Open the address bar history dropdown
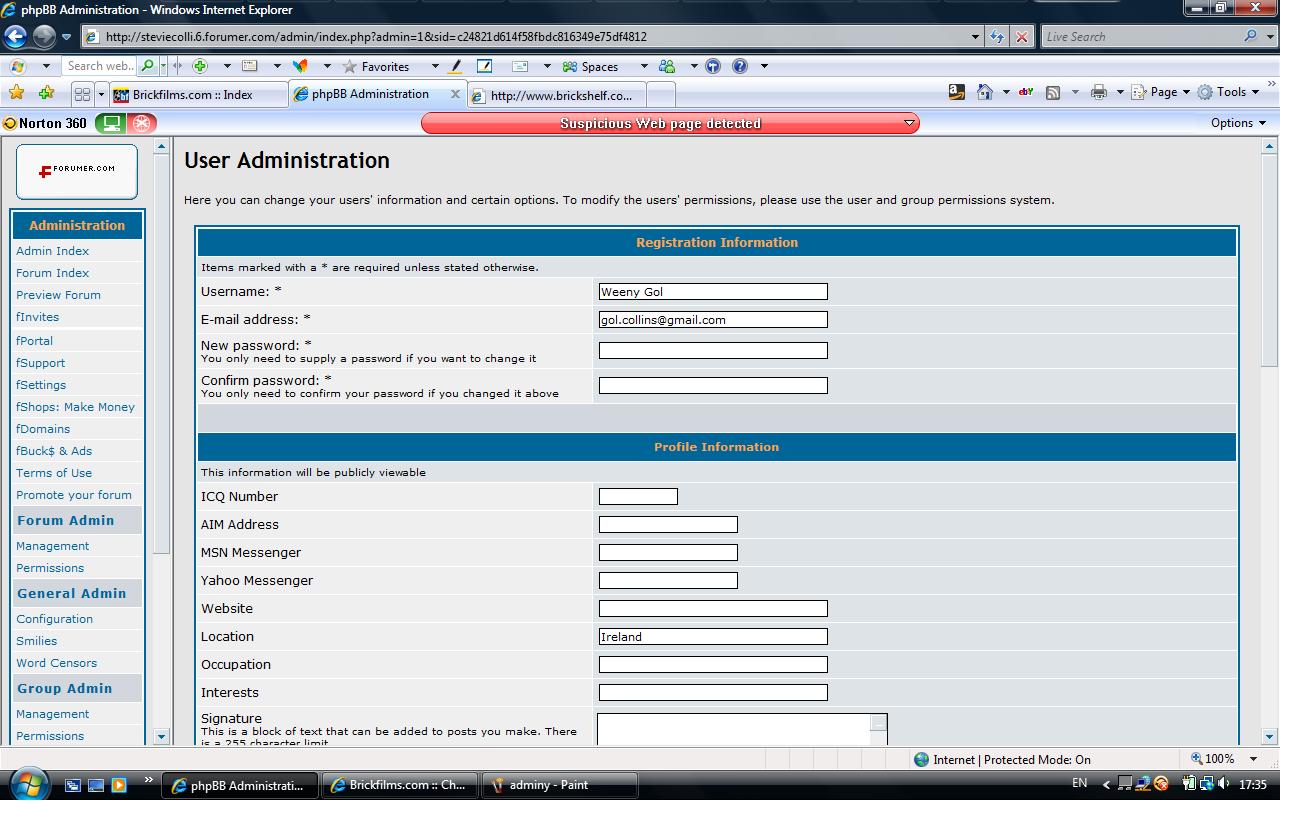The width and height of the screenshot is (1292, 834). [x=976, y=37]
